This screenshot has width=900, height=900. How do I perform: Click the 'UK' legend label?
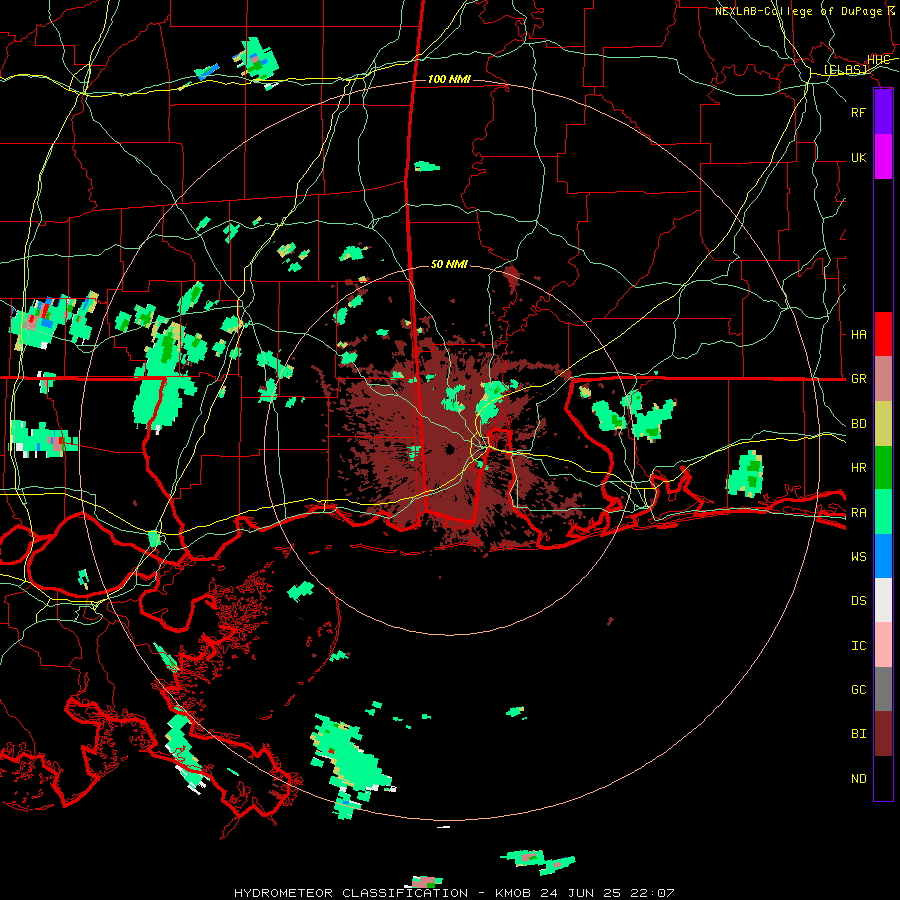pos(858,157)
